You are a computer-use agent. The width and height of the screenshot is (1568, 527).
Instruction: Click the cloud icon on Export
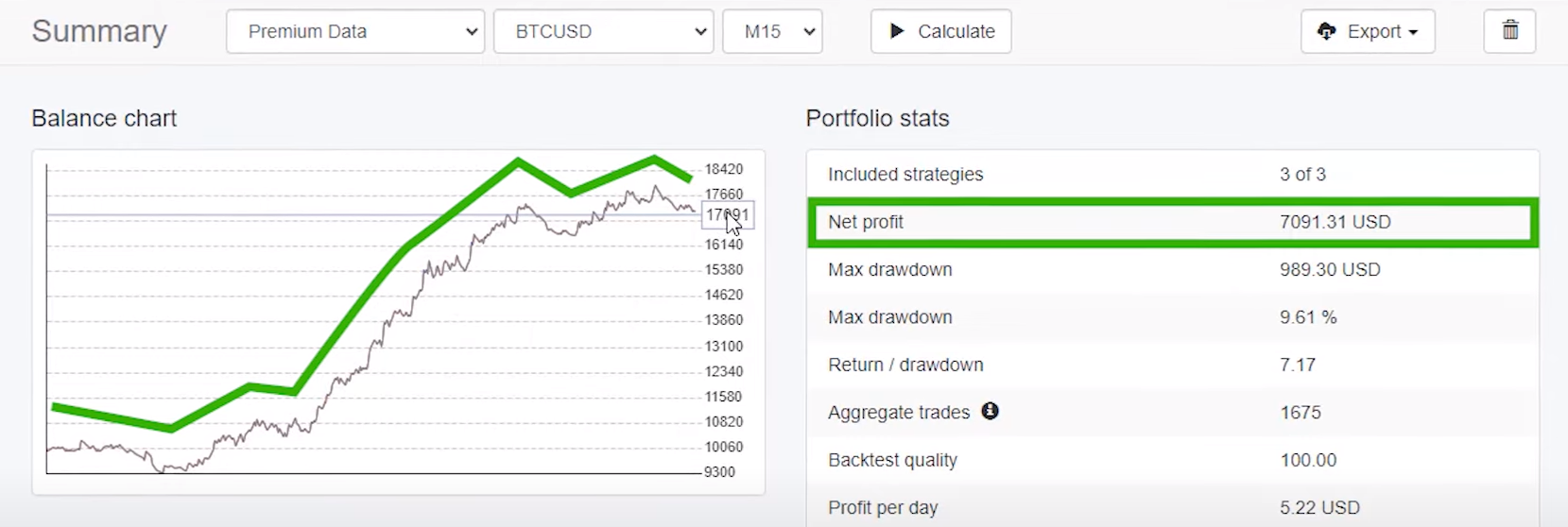pos(1327,31)
